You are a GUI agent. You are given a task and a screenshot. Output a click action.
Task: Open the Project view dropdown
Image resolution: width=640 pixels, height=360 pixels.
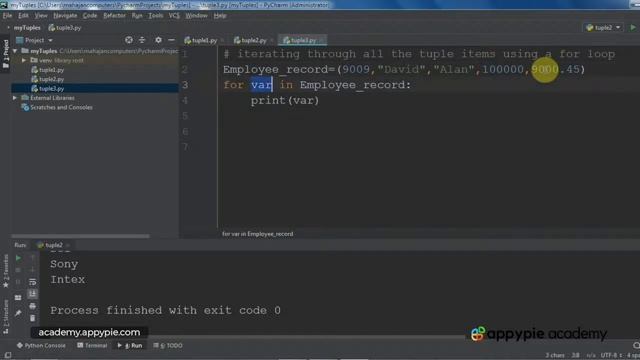[35, 40]
